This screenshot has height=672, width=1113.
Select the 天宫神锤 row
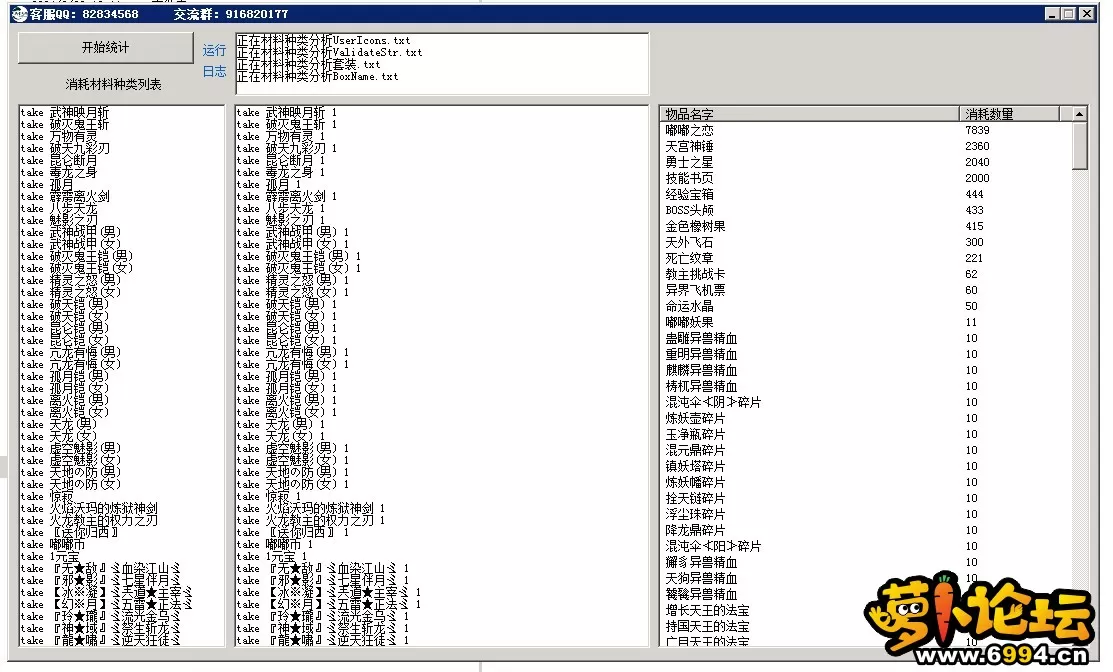click(x=866, y=146)
